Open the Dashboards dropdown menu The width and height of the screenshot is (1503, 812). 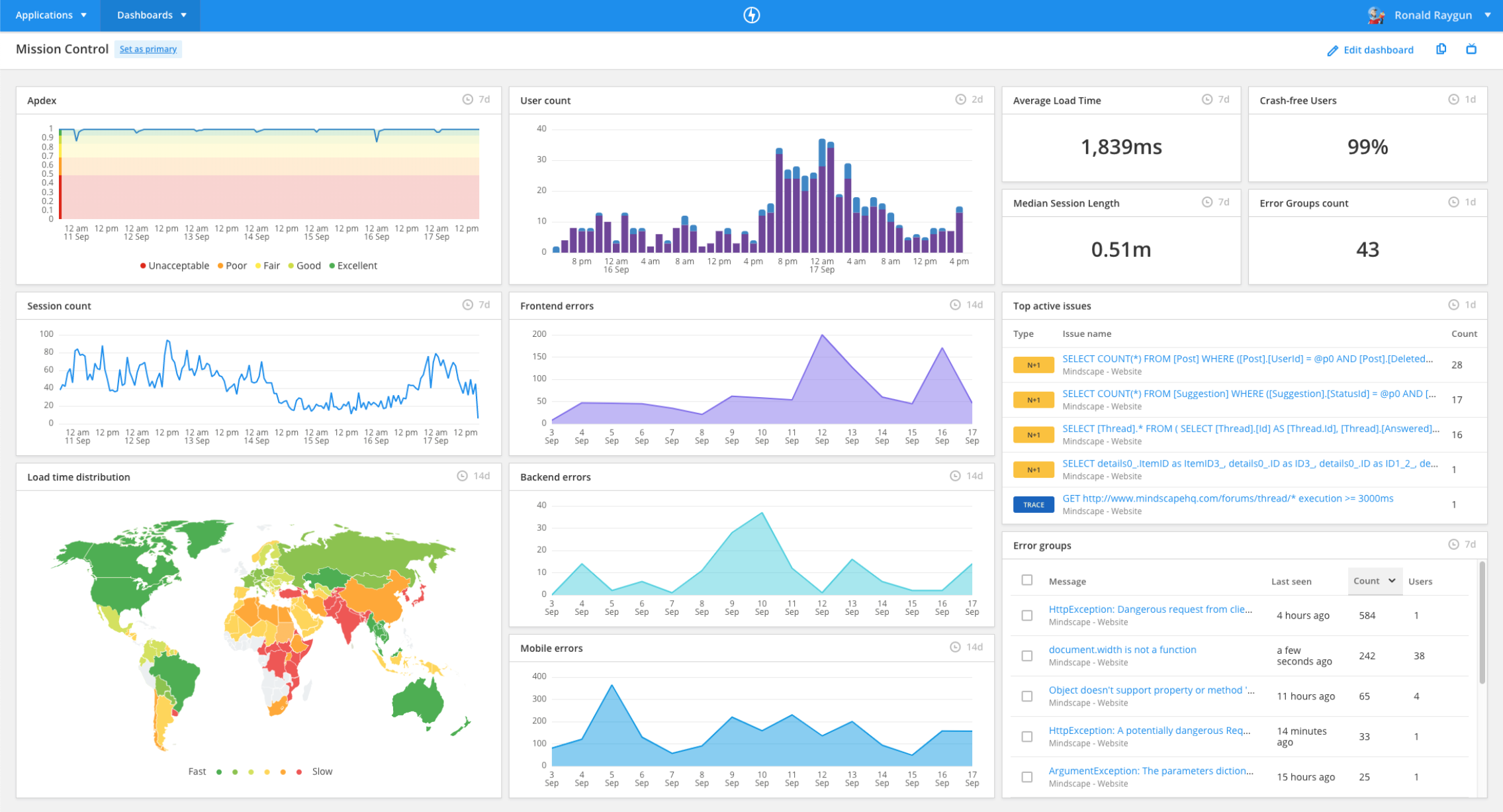click(x=152, y=15)
